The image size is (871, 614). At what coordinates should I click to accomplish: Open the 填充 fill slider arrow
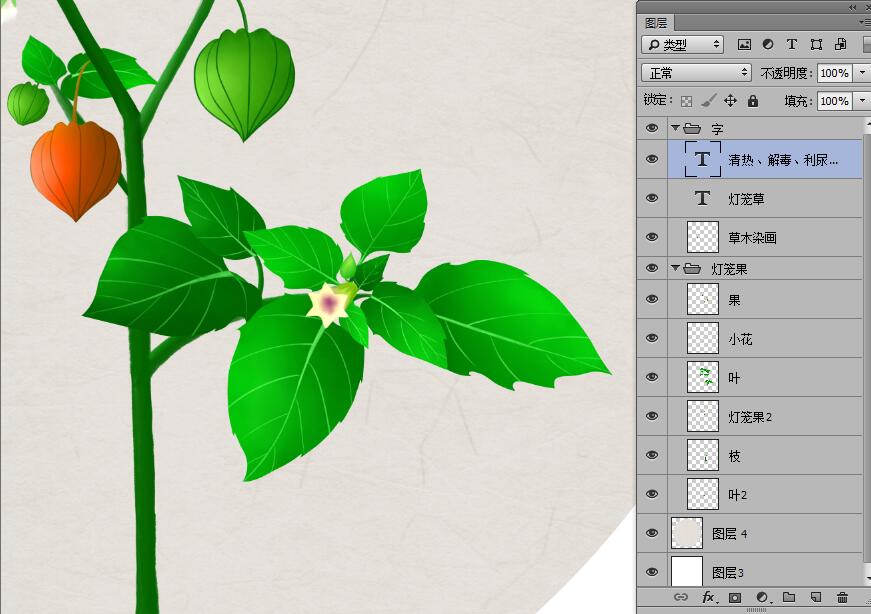(x=862, y=101)
